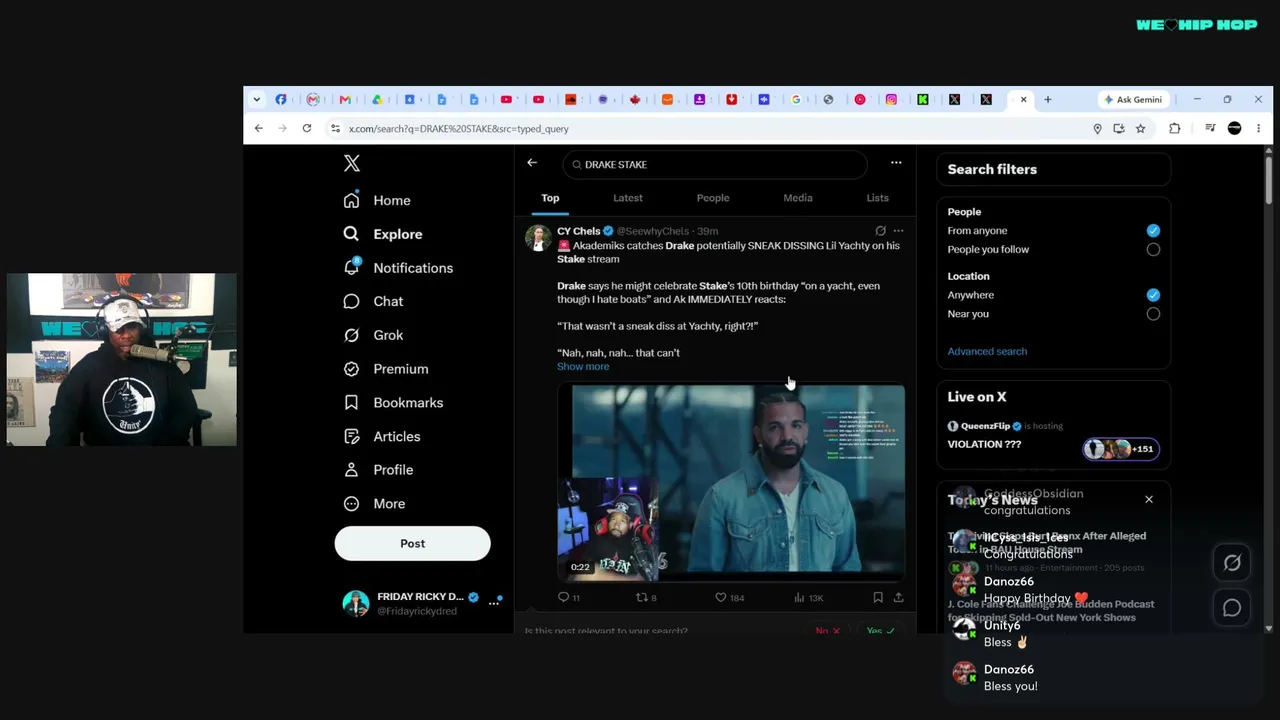Open Articles in the sidebar

(382, 436)
